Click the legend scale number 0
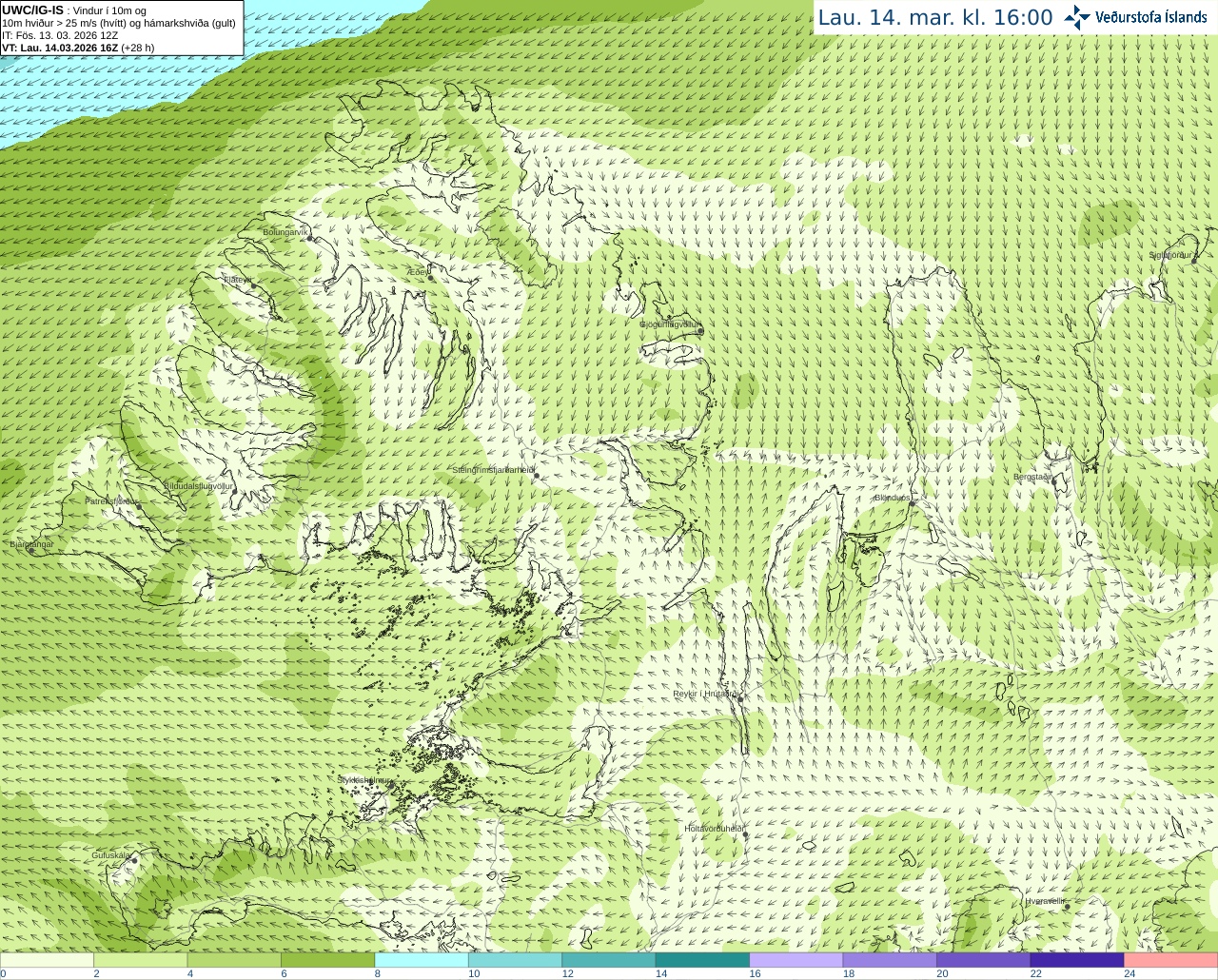The height and width of the screenshot is (980, 1218). click(3, 973)
